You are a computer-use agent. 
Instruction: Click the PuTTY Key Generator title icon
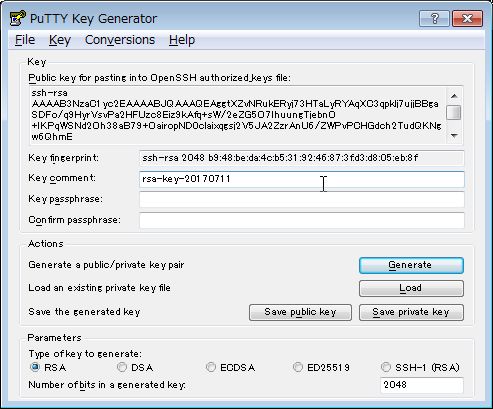click(17, 18)
